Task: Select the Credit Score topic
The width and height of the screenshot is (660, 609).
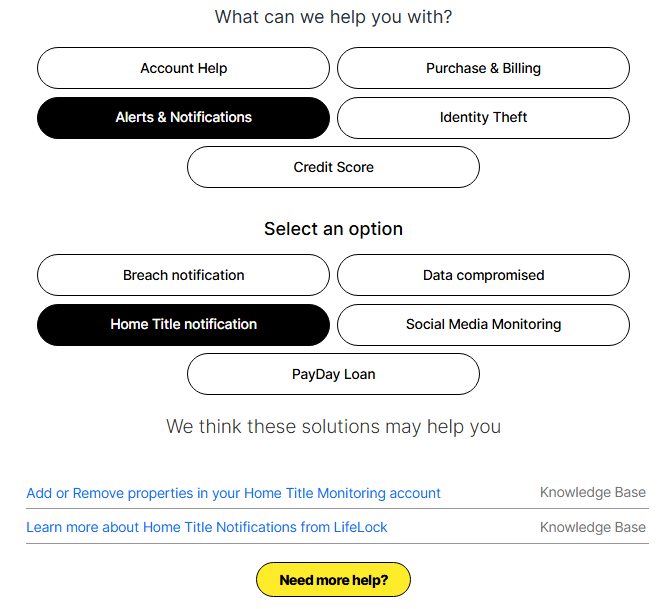Action: point(333,167)
